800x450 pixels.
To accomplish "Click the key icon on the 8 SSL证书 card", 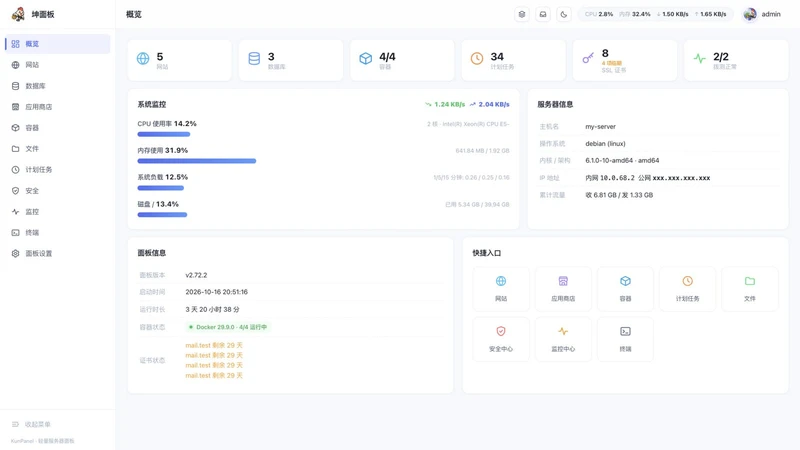I will [x=588, y=58].
